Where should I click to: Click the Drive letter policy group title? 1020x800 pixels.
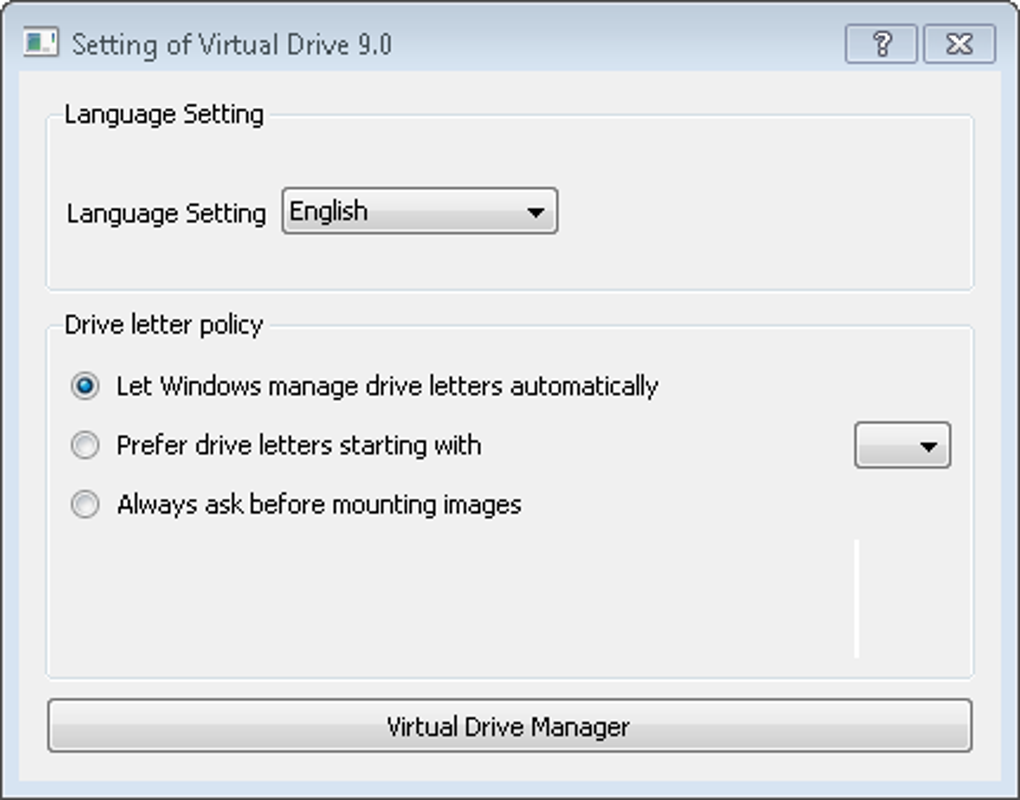tap(164, 325)
